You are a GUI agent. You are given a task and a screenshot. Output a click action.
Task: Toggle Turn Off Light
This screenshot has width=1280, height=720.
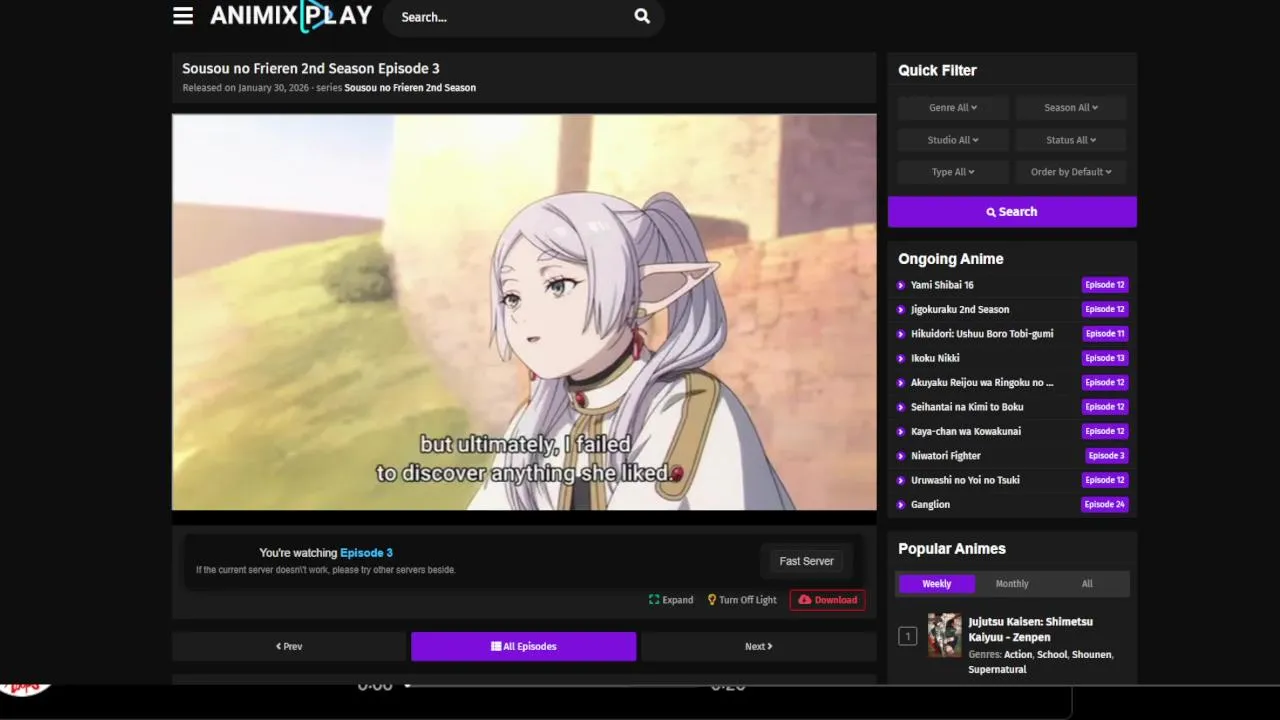click(x=742, y=600)
